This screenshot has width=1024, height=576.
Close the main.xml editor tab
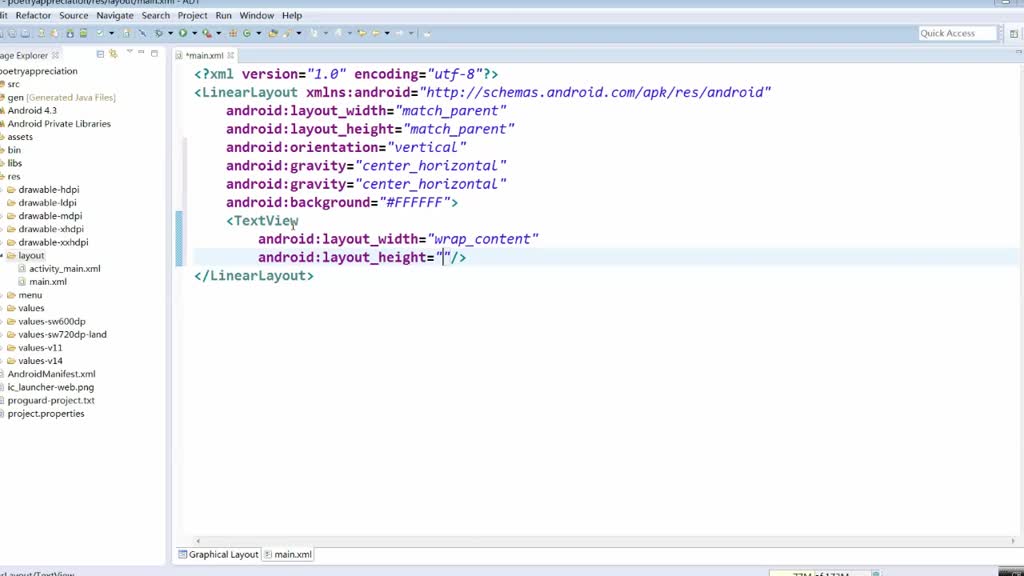pos(231,56)
